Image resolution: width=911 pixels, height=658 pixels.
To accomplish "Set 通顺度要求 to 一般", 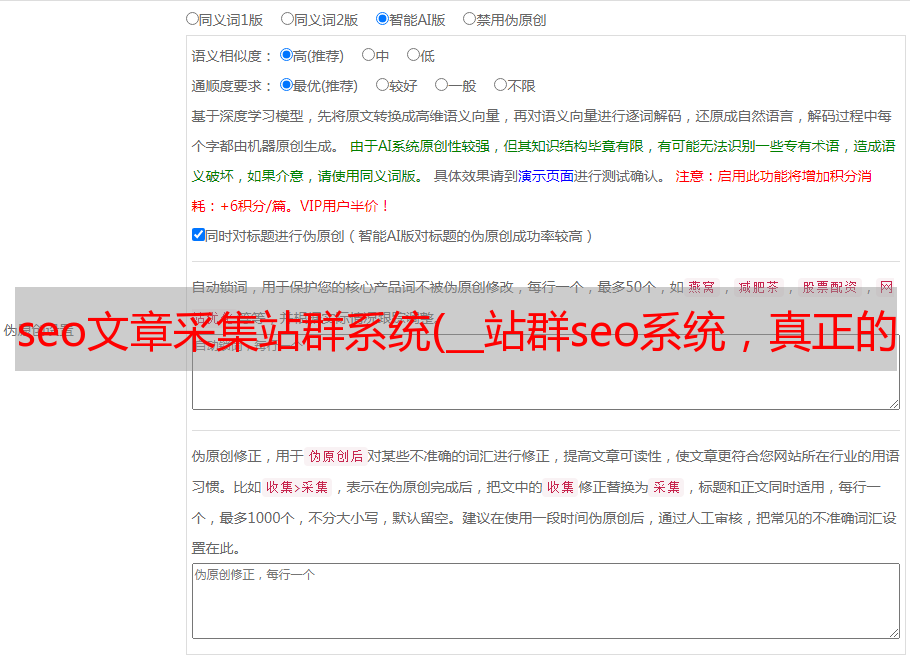I will pos(442,85).
